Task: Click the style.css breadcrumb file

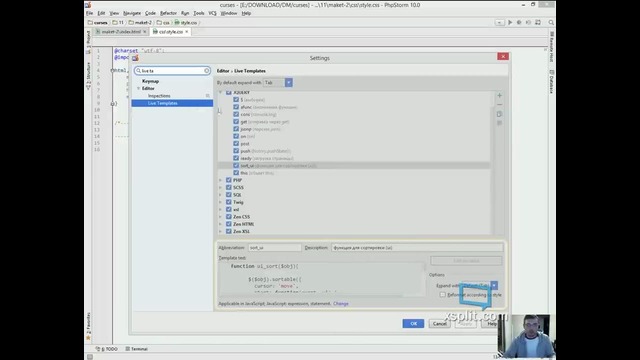Action: pos(186,22)
